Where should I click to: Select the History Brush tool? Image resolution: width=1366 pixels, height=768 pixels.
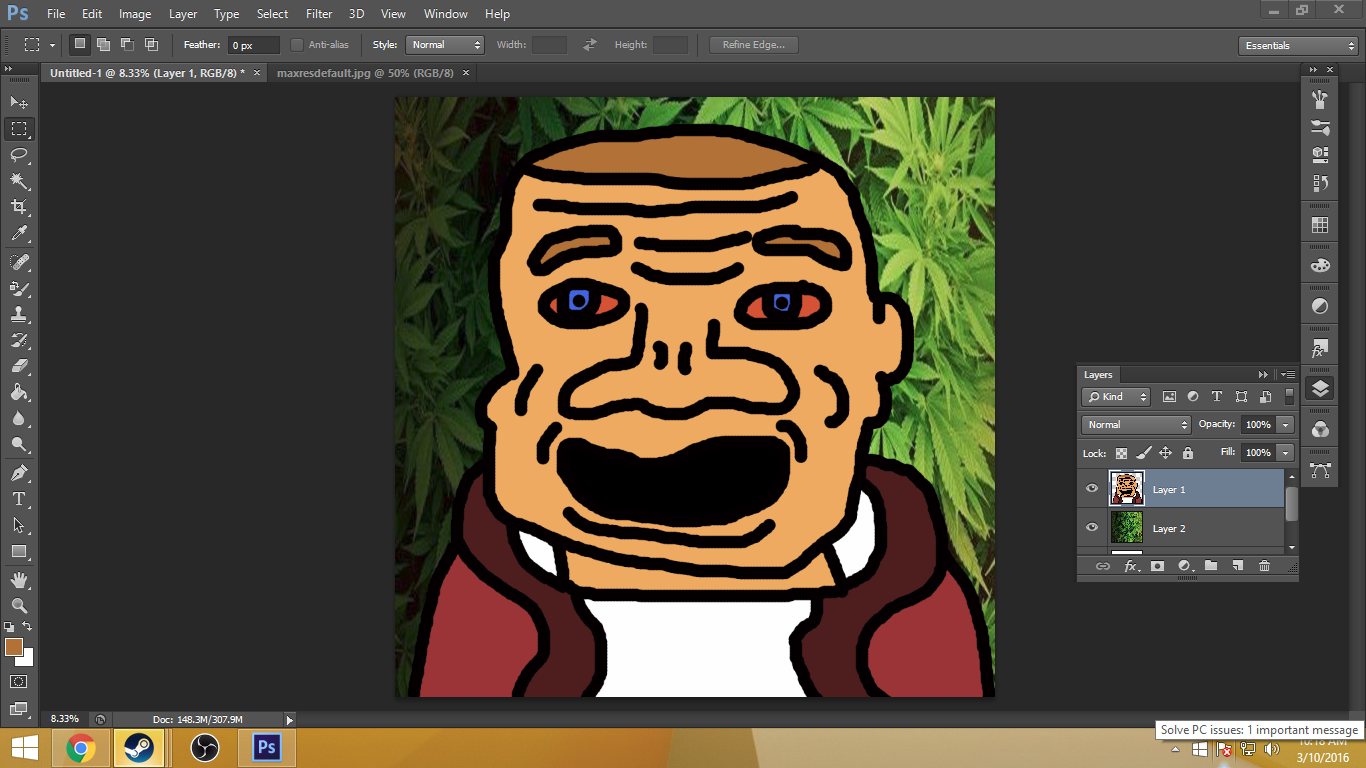pos(19,340)
